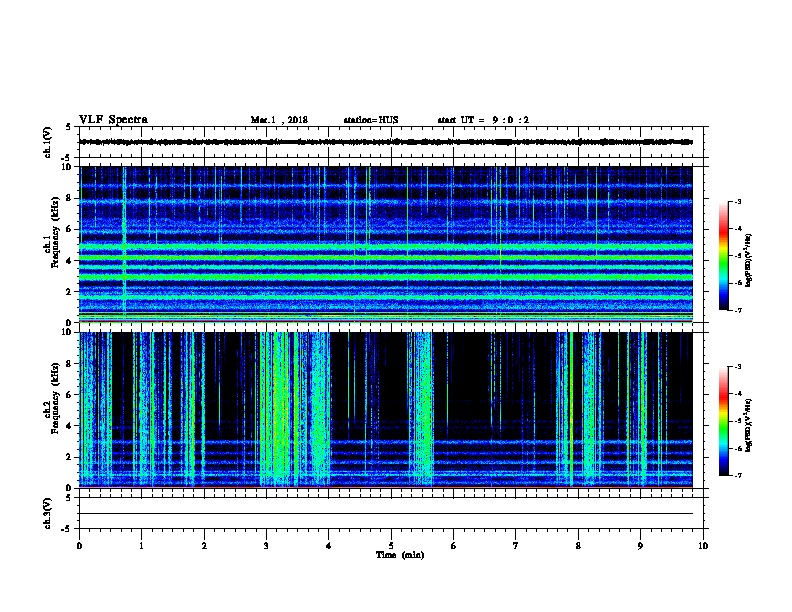Click the time axis tick label "4"
792x612 pixels.
(x=329, y=545)
